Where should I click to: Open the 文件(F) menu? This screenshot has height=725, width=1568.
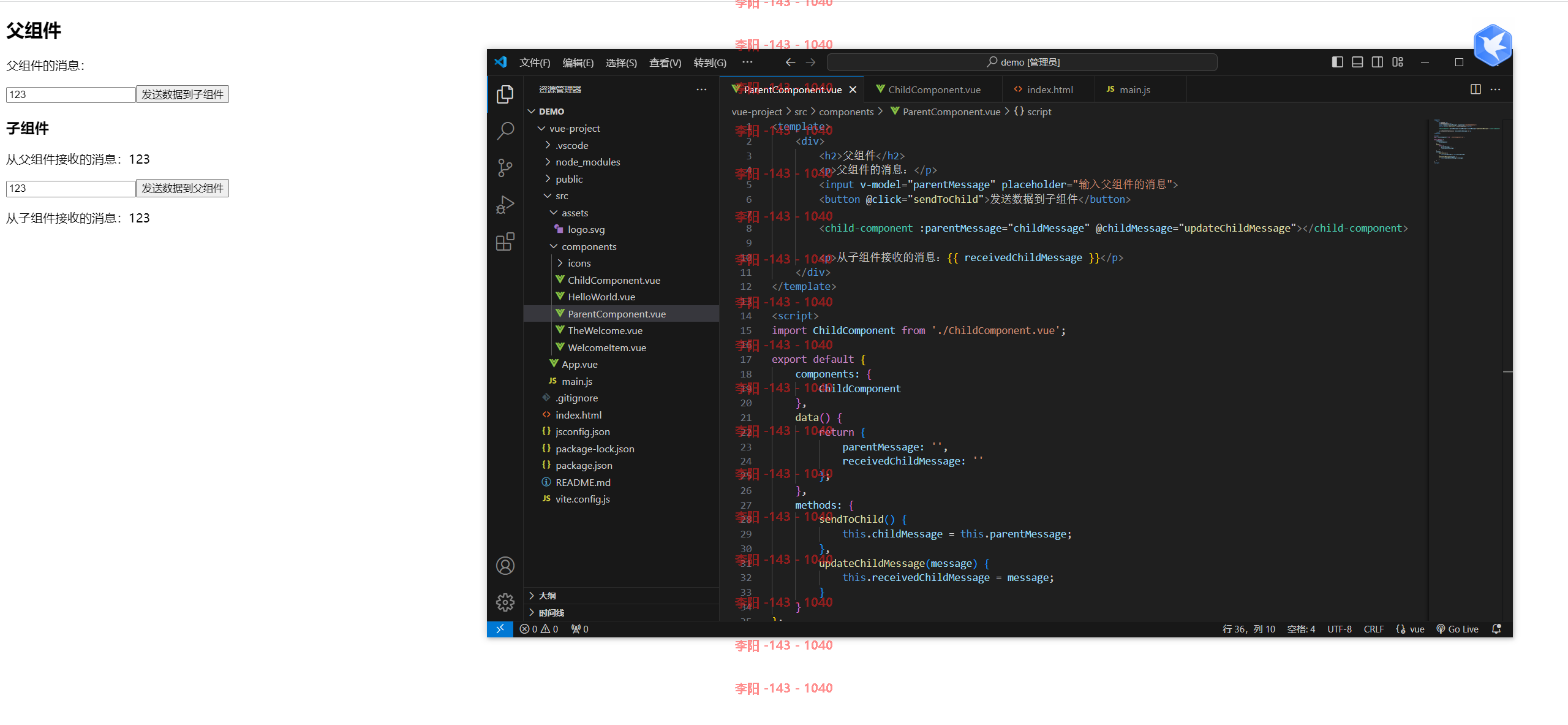coord(535,63)
